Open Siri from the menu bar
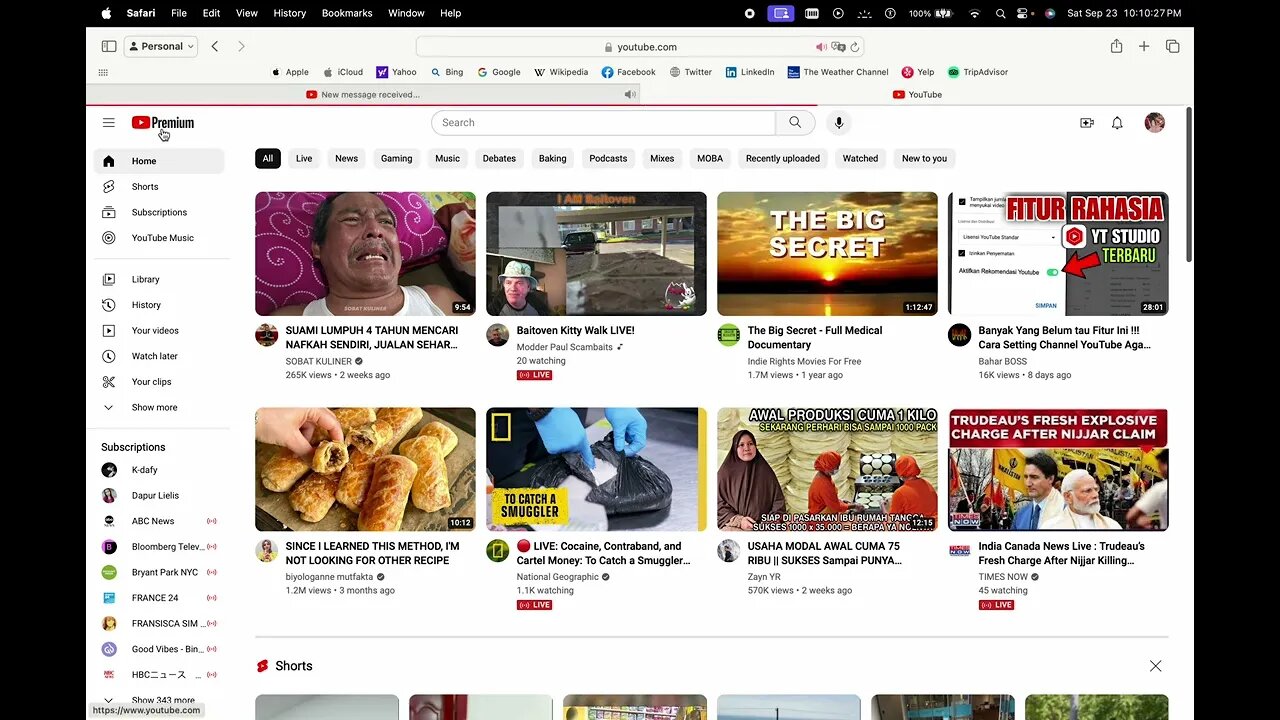Screen dimensions: 1280x720 coord(1050,13)
